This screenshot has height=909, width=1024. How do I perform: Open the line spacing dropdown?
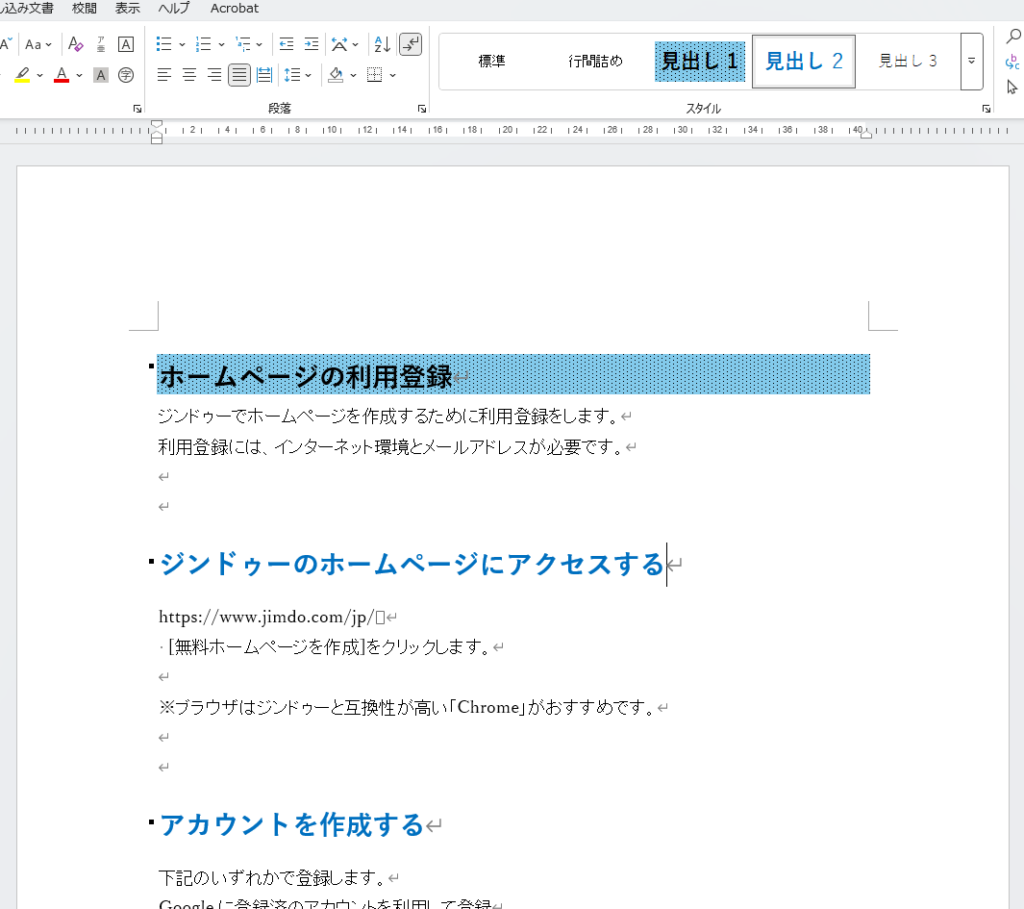point(308,75)
